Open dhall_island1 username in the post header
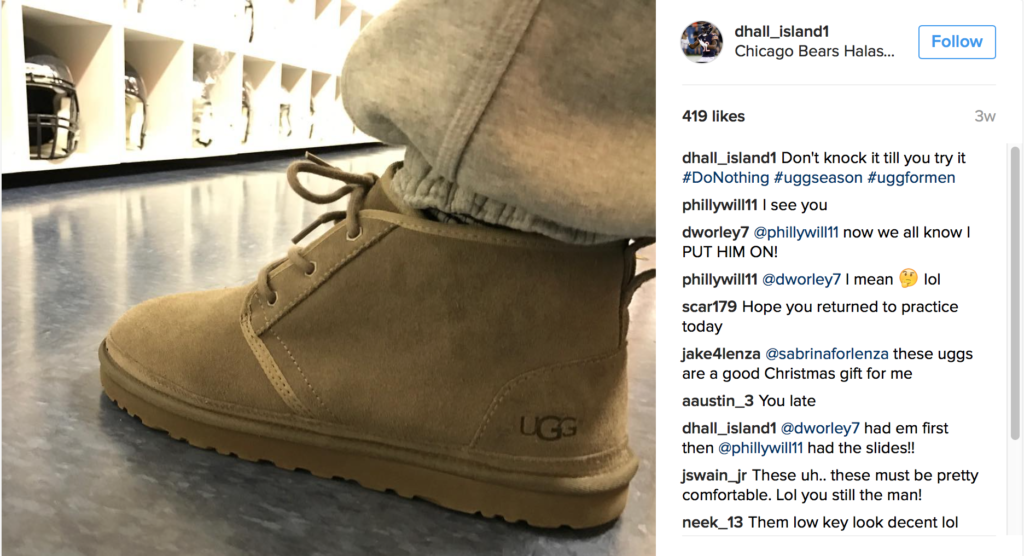This screenshot has height=556, width=1024. point(781,31)
